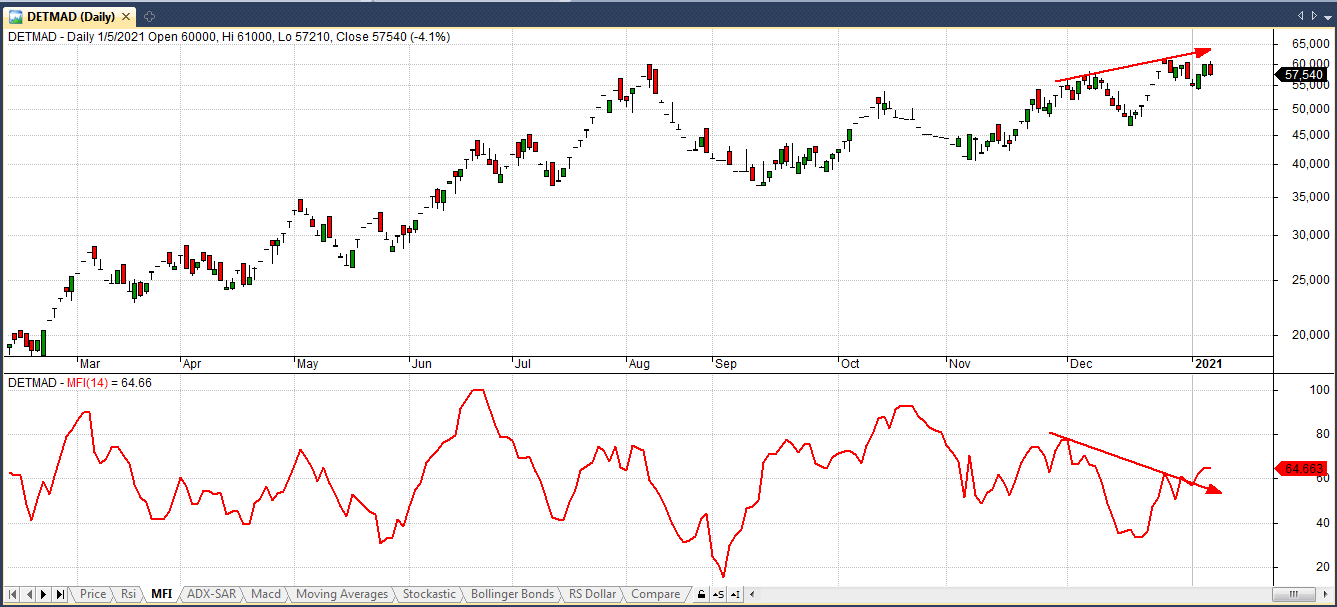
Task: Select the ADX-SAR sheet tab
Action: point(212,594)
